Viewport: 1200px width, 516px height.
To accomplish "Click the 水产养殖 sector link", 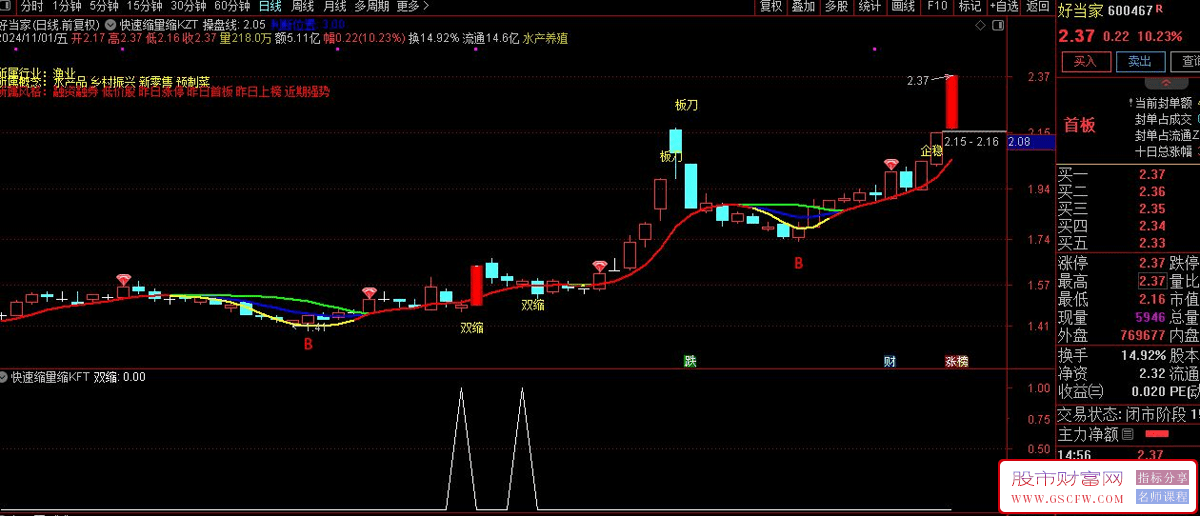I will point(545,38).
